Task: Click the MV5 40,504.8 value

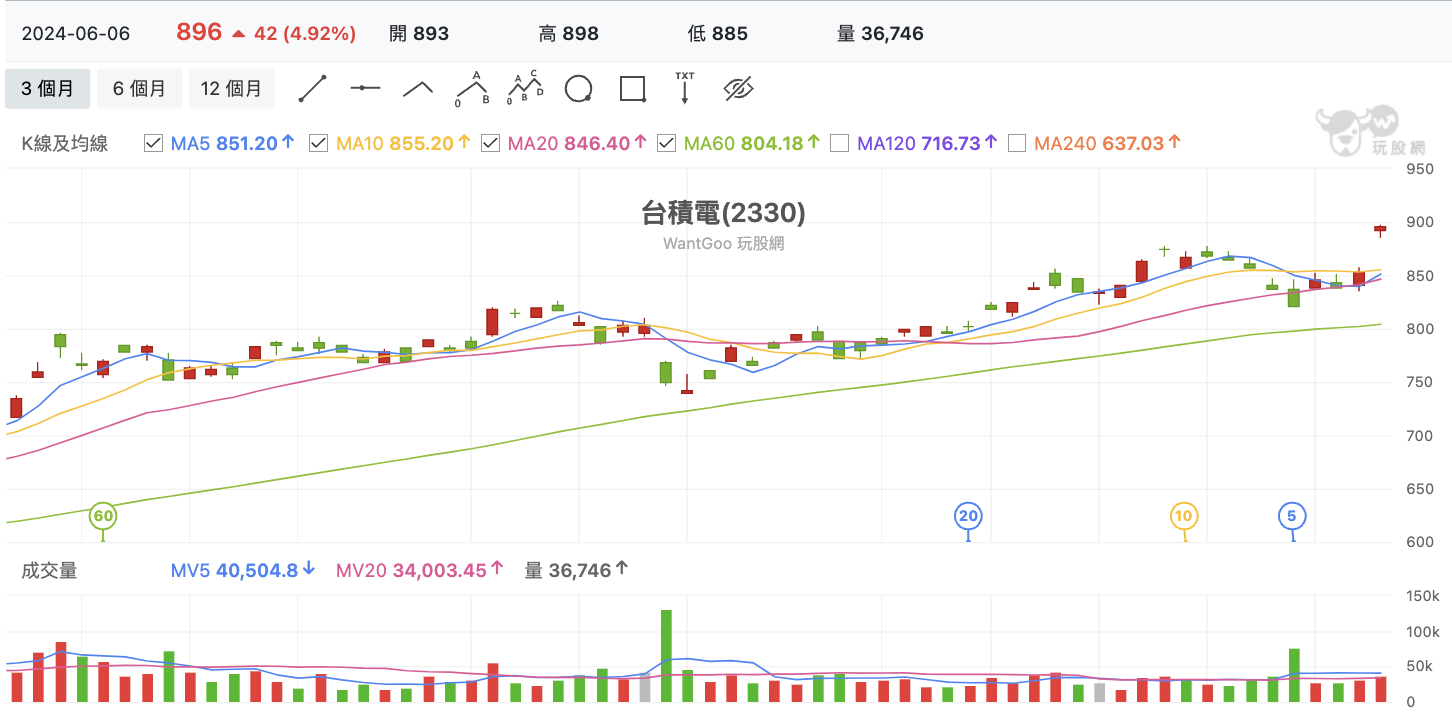Action: 243,570
